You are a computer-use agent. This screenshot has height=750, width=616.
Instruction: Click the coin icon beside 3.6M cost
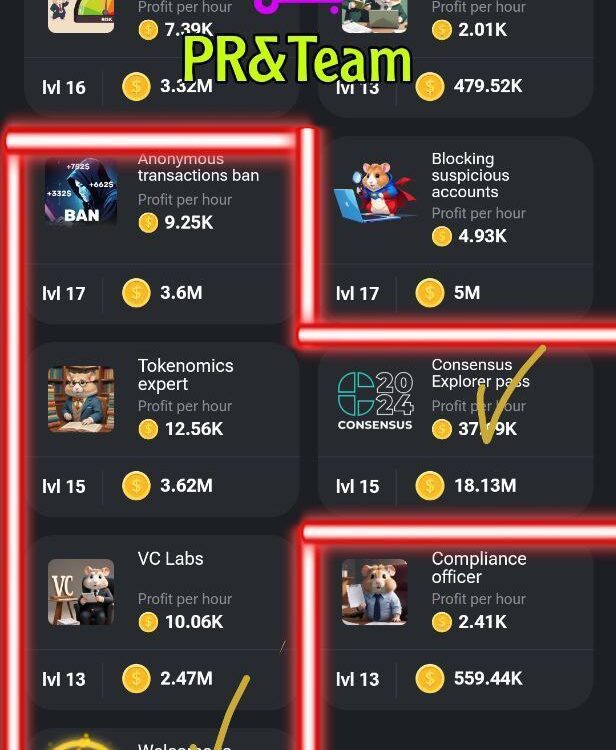coord(136,293)
